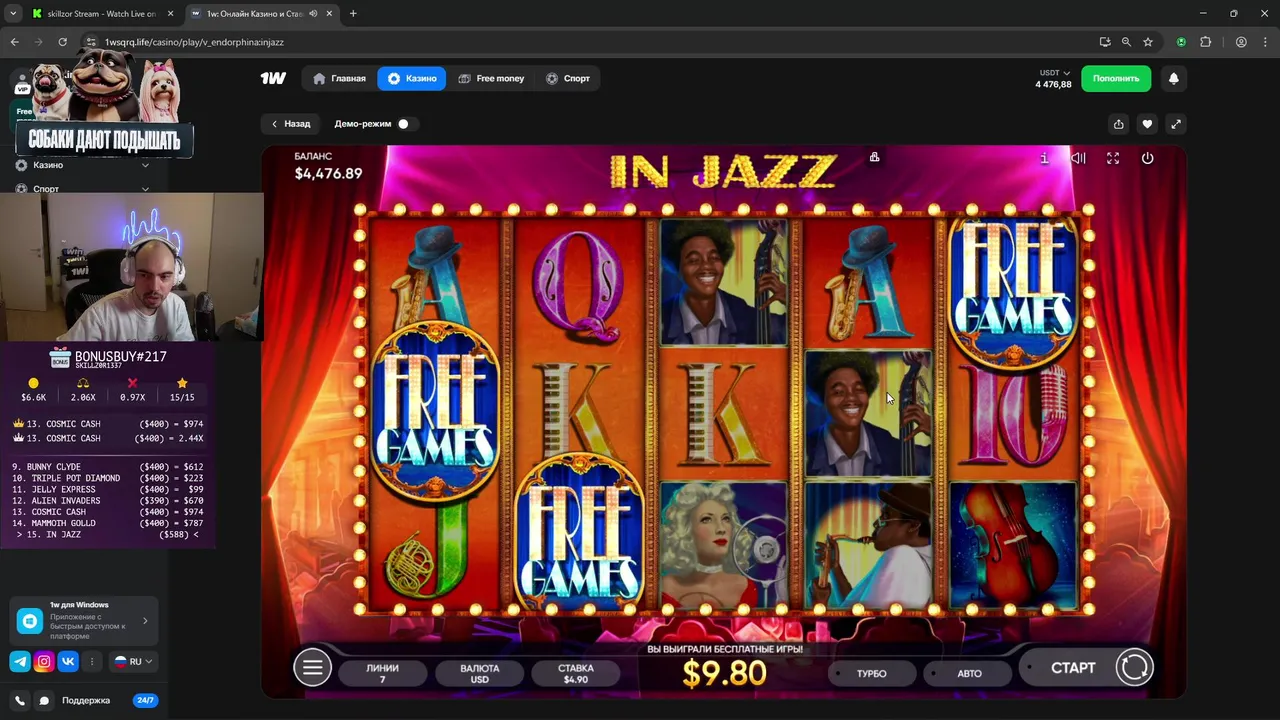
Task: Mute the game sound speaker icon
Action: click(1078, 158)
